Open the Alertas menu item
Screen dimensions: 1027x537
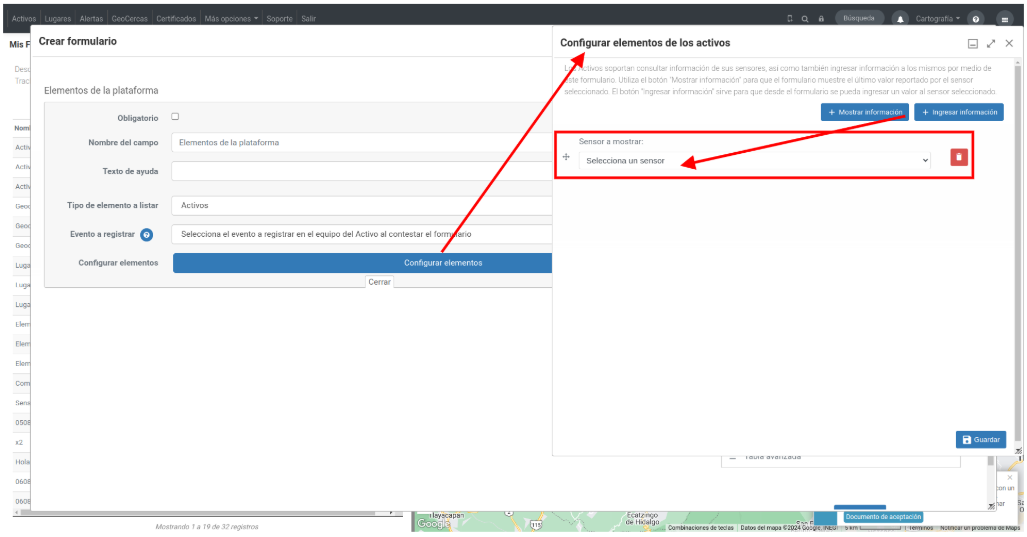pyautogui.click(x=91, y=19)
